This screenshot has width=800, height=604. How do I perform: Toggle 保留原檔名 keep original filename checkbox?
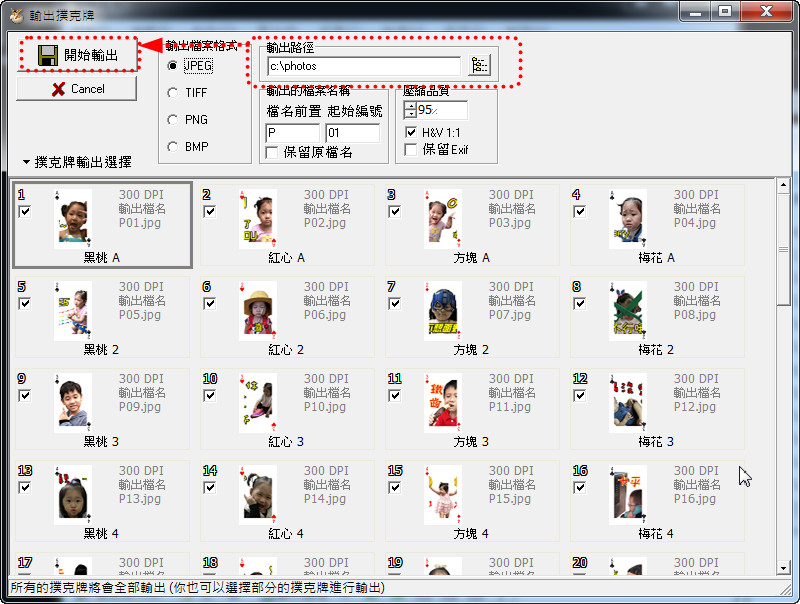272,153
